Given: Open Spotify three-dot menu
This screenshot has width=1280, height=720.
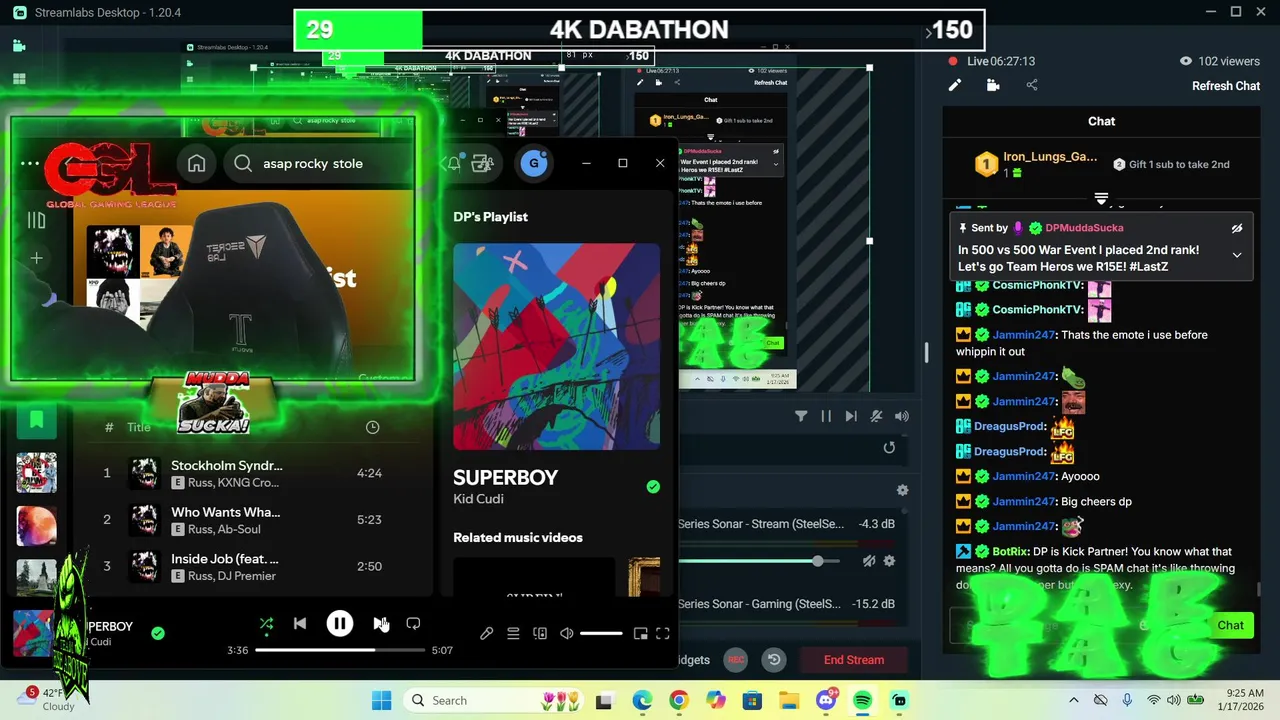Looking at the screenshot, I should [x=30, y=164].
